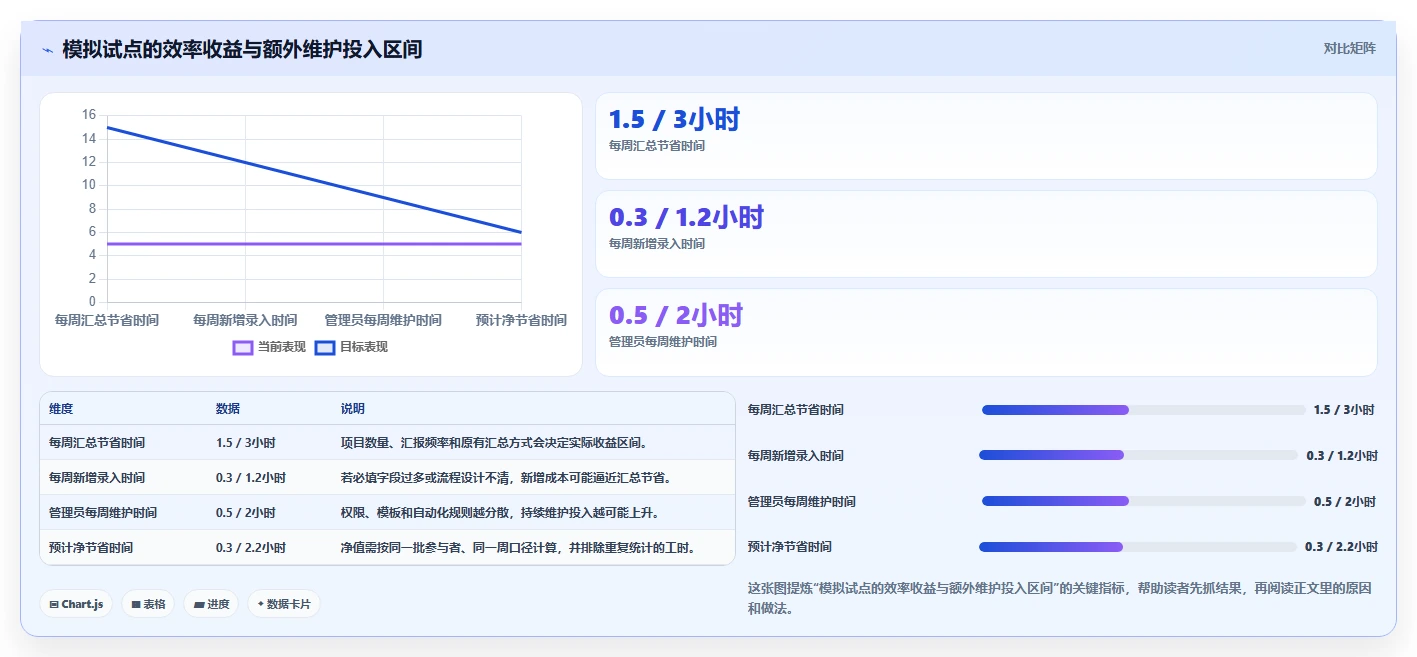Click the 进度 chip icon

[x=198, y=604]
